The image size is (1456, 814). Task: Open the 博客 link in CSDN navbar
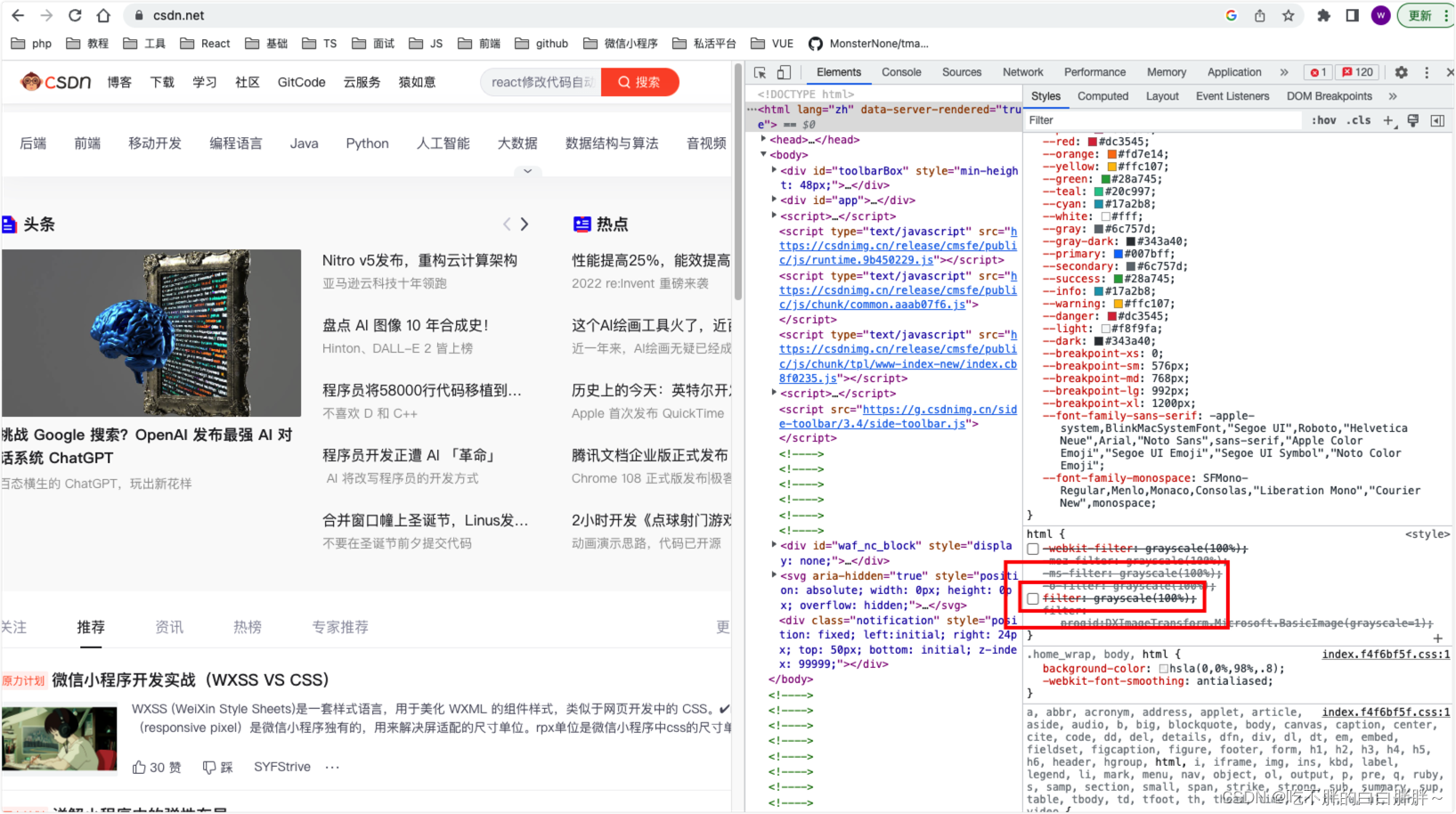[x=119, y=82]
